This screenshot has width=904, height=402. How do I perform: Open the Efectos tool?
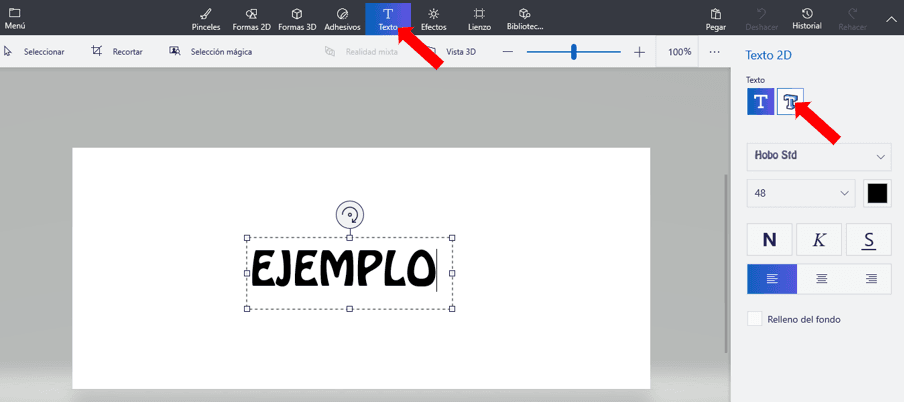click(434, 18)
